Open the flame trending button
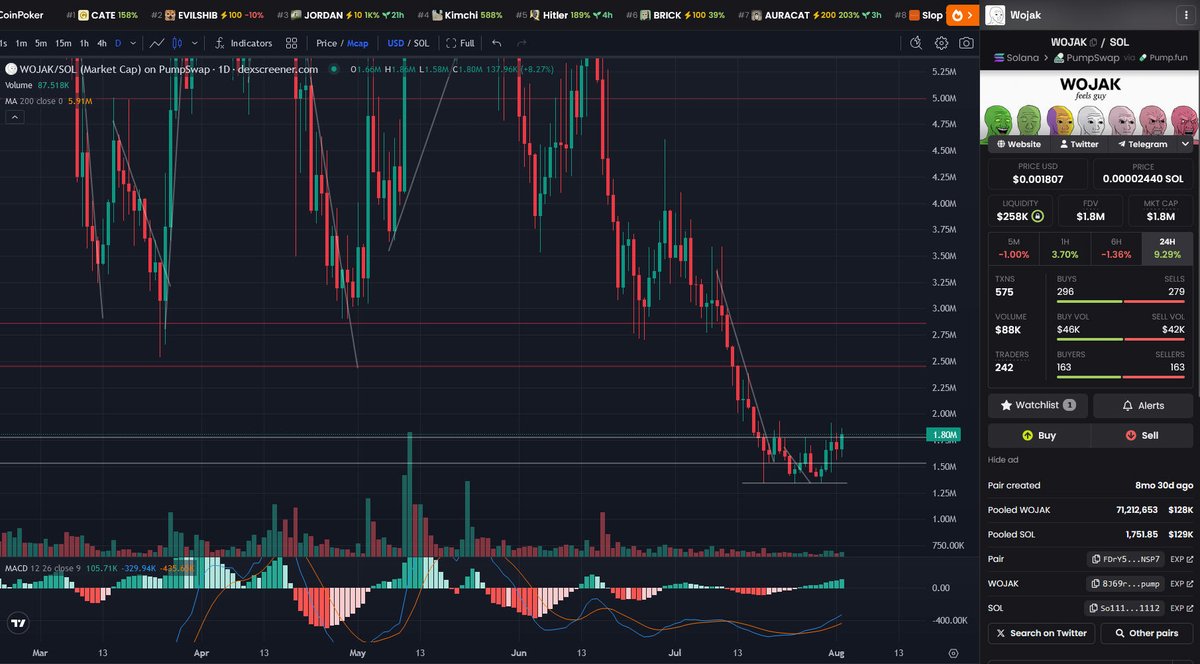The width and height of the screenshot is (1200, 664). pyautogui.click(x=962, y=15)
